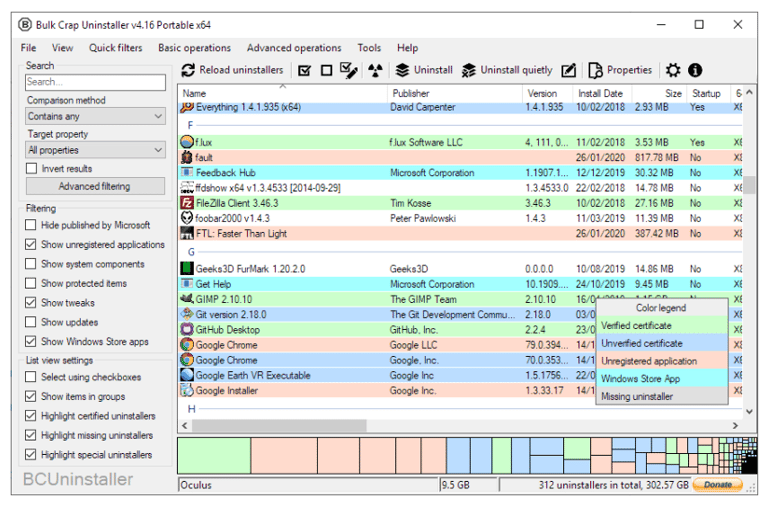Open the Quick filters menu
768x507 pixels.
pyautogui.click(x=116, y=48)
